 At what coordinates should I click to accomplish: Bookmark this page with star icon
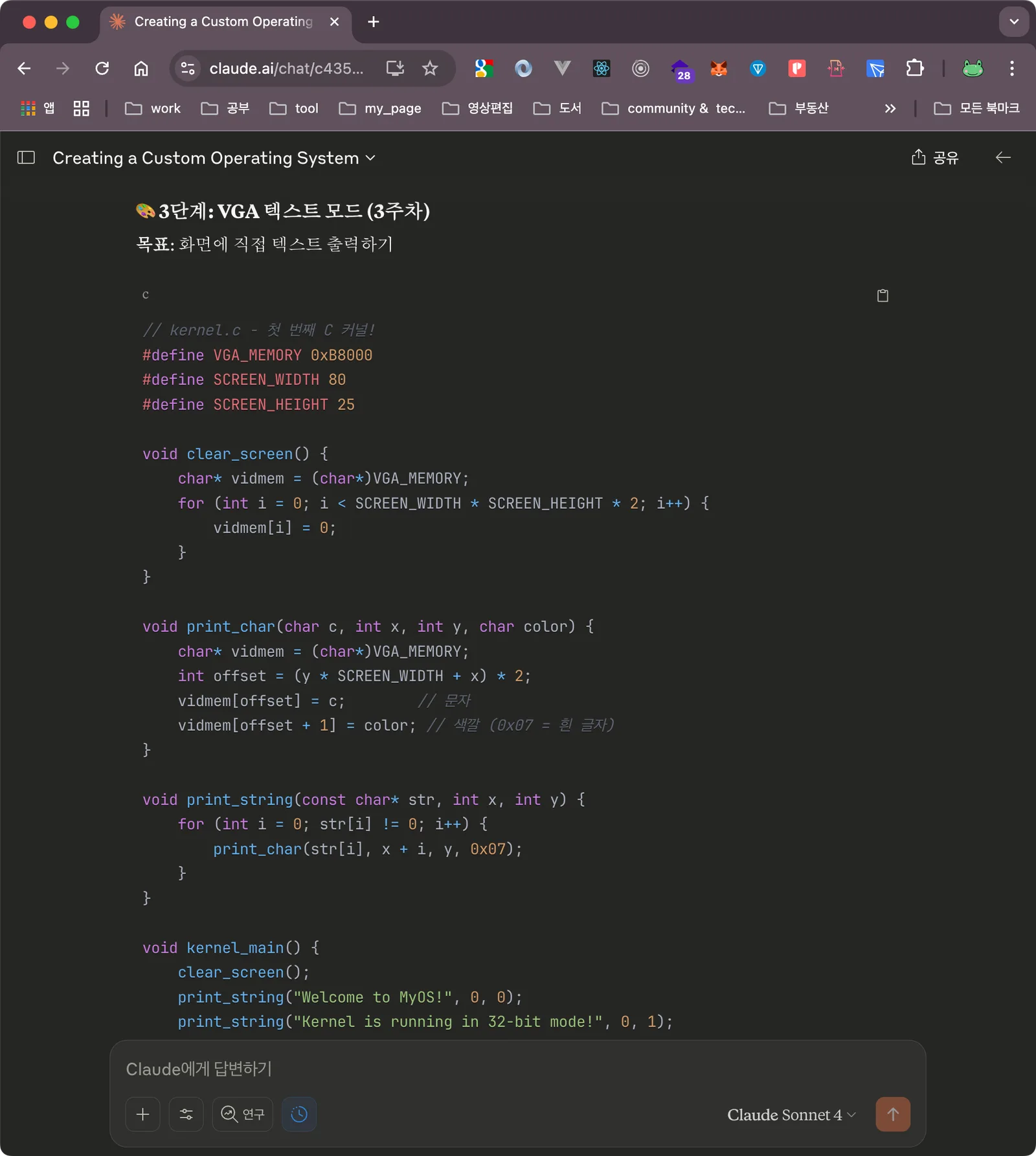[430, 68]
